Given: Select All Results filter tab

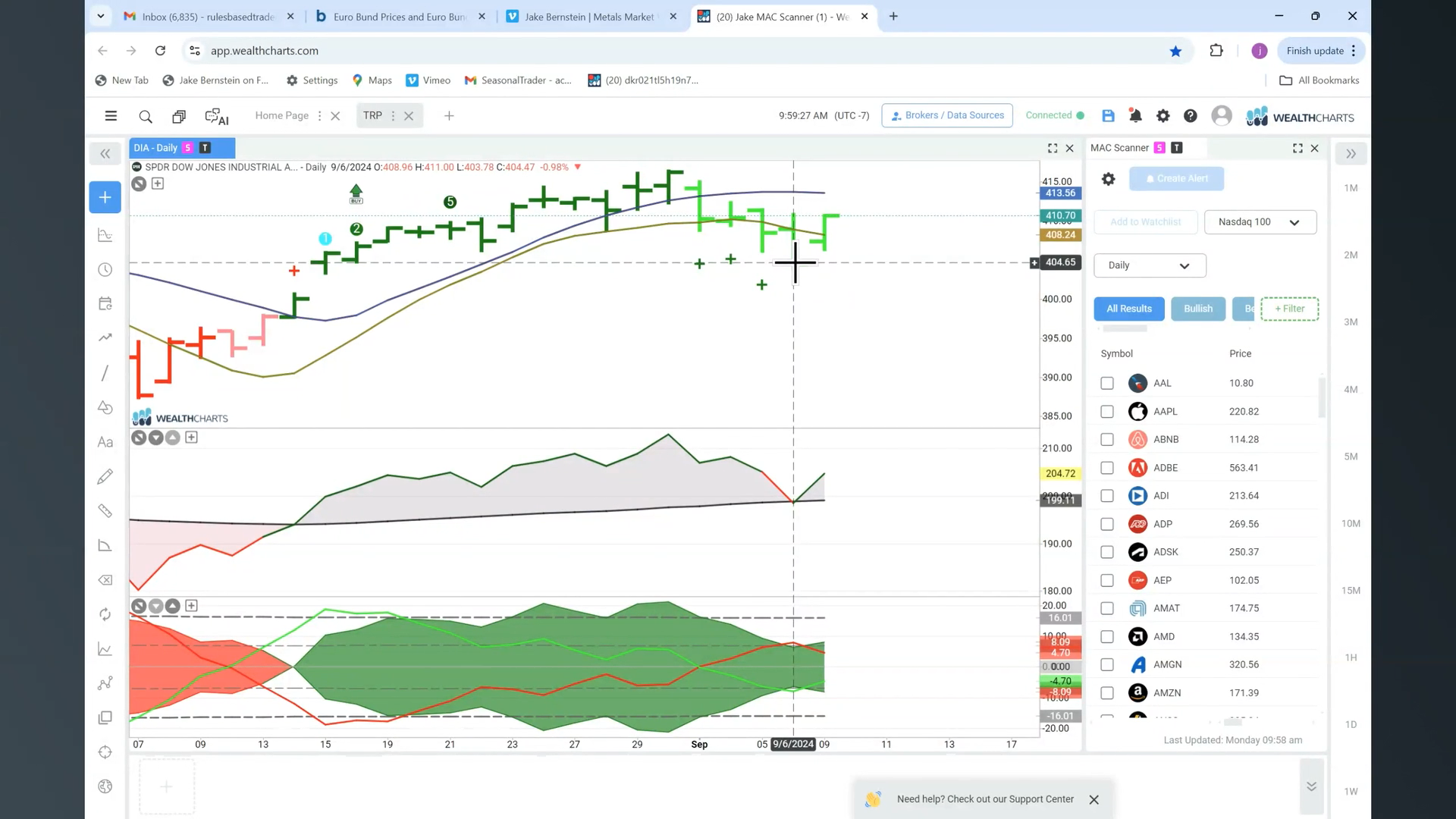Looking at the screenshot, I should coord(1129,309).
